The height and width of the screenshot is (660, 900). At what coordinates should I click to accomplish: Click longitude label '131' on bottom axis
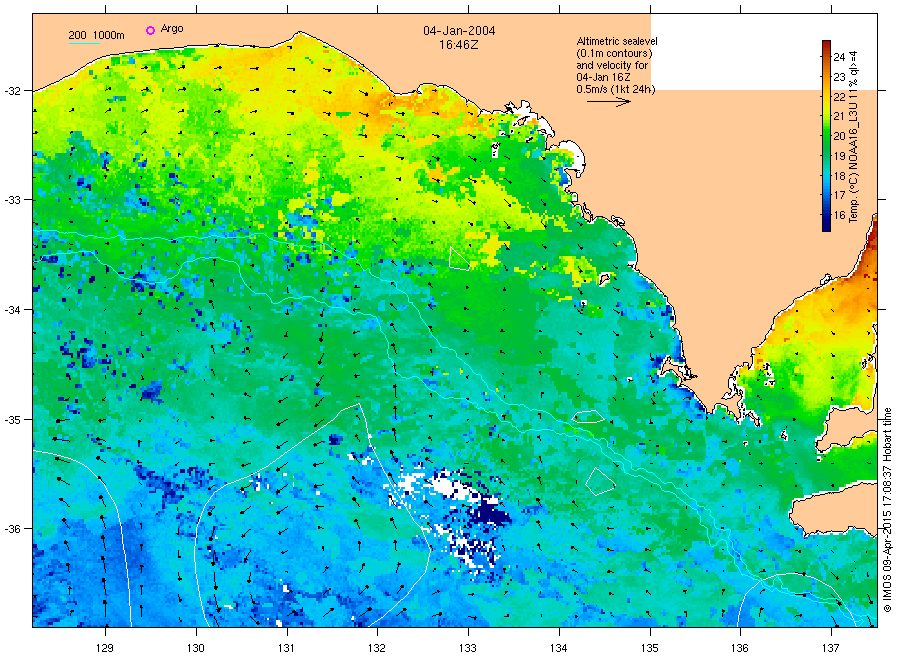(x=286, y=648)
